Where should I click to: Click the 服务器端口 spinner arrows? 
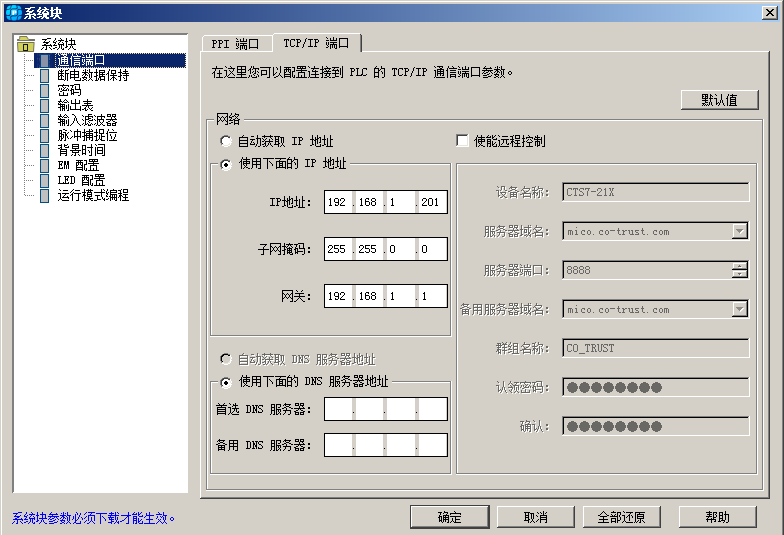pyautogui.click(x=740, y=270)
